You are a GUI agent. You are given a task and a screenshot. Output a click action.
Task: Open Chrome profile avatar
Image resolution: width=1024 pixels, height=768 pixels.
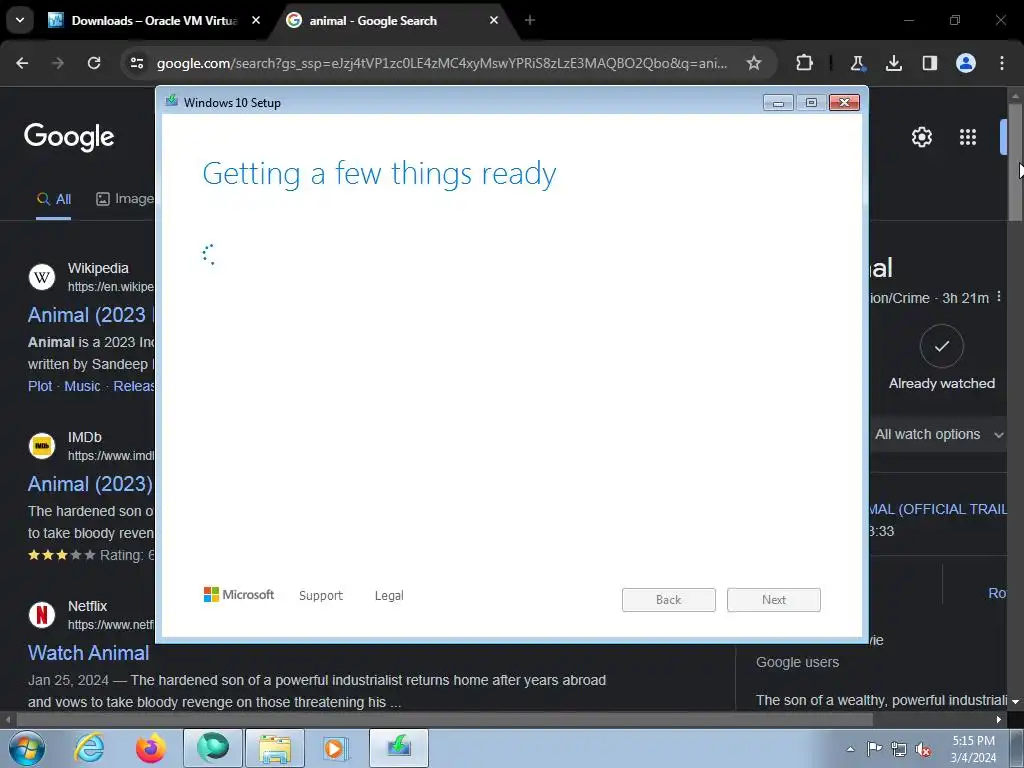pyautogui.click(x=966, y=63)
